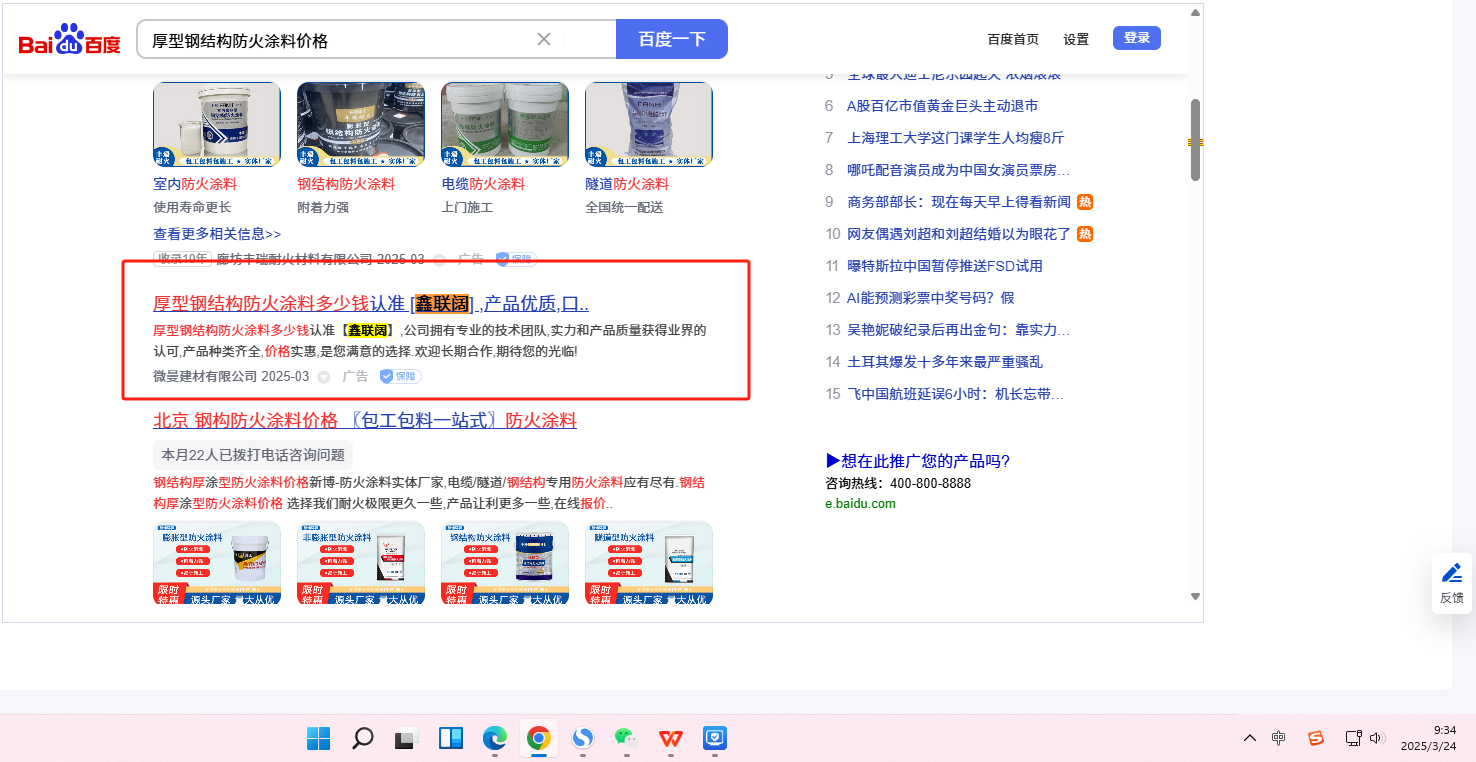Click the 百度一下 search button

click(x=672, y=39)
